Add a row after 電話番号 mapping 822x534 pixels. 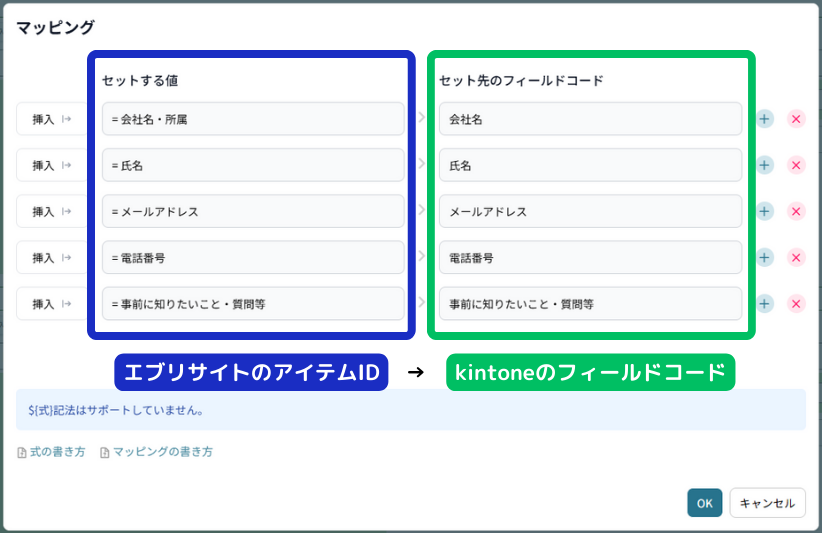pyautogui.click(x=765, y=257)
